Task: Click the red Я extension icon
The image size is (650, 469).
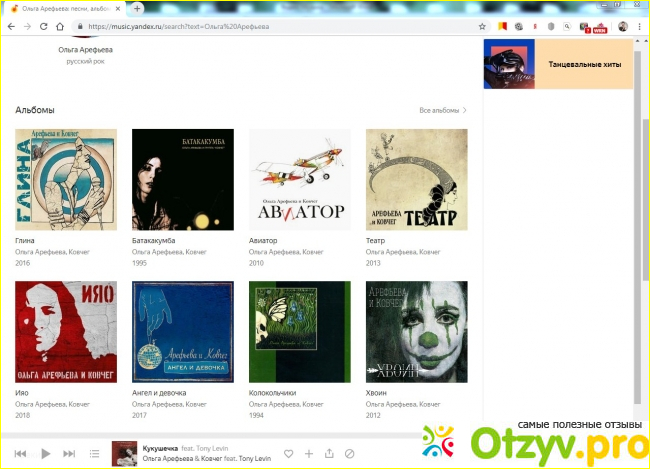Action: [x=535, y=27]
